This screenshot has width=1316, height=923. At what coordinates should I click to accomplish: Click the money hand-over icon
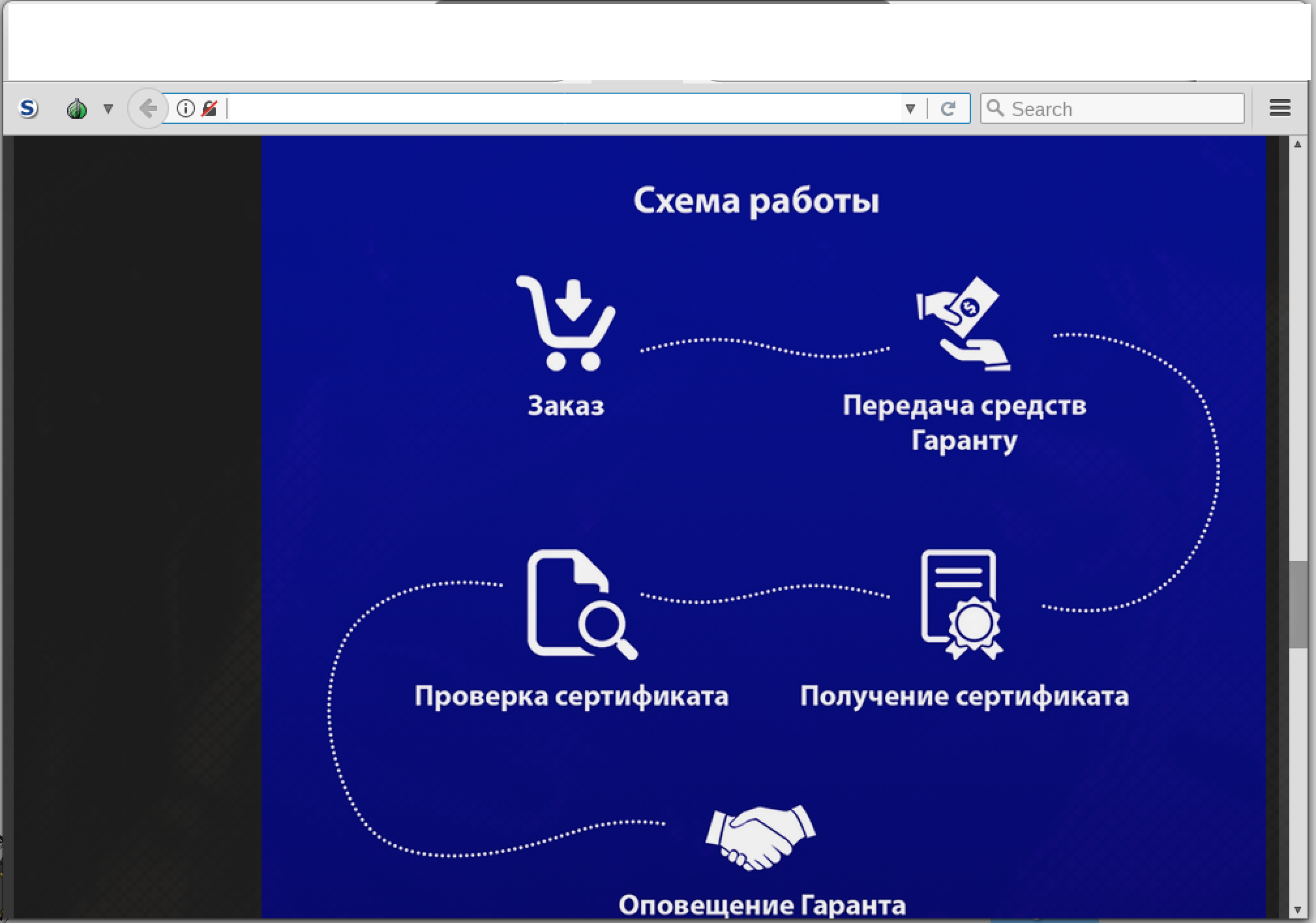click(x=964, y=324)
